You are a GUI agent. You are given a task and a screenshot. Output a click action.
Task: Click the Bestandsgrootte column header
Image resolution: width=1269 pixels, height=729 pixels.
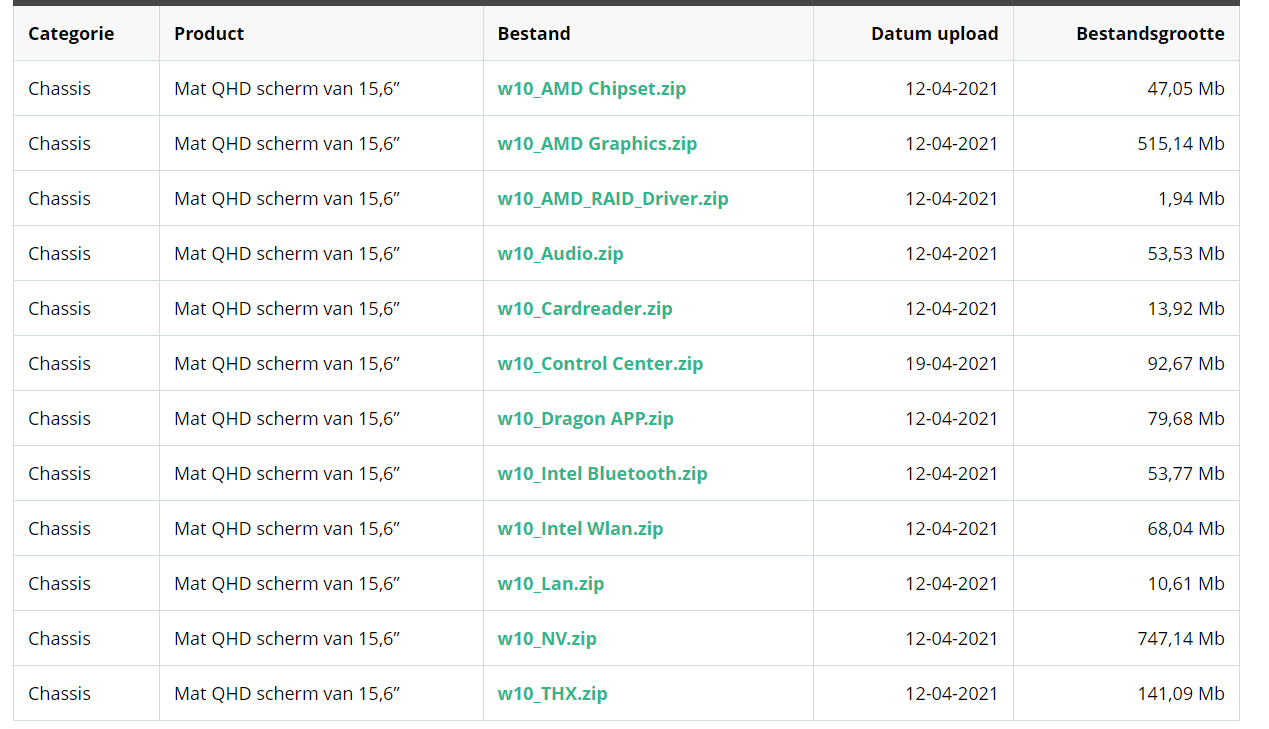point(1150,33)
